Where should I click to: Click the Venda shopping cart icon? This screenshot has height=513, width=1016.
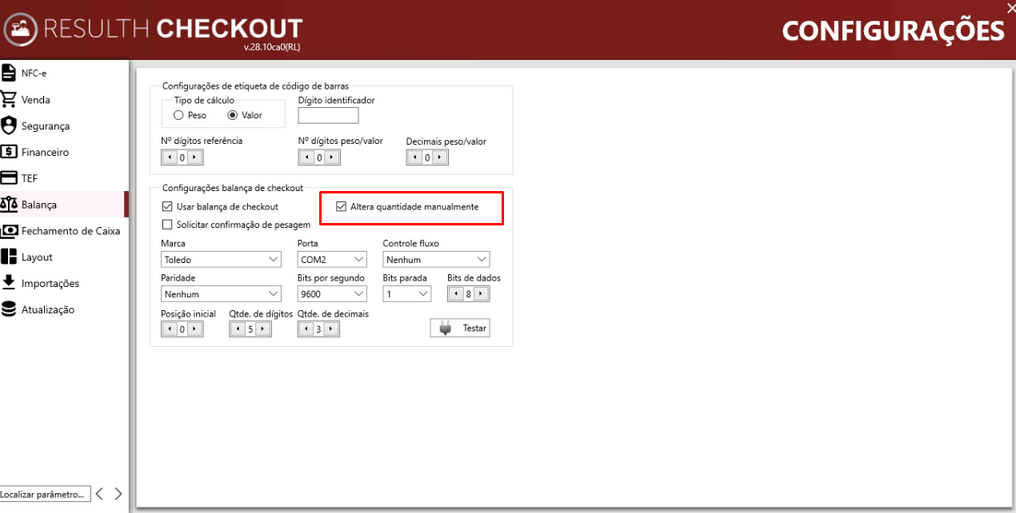(x=8, y=99)
